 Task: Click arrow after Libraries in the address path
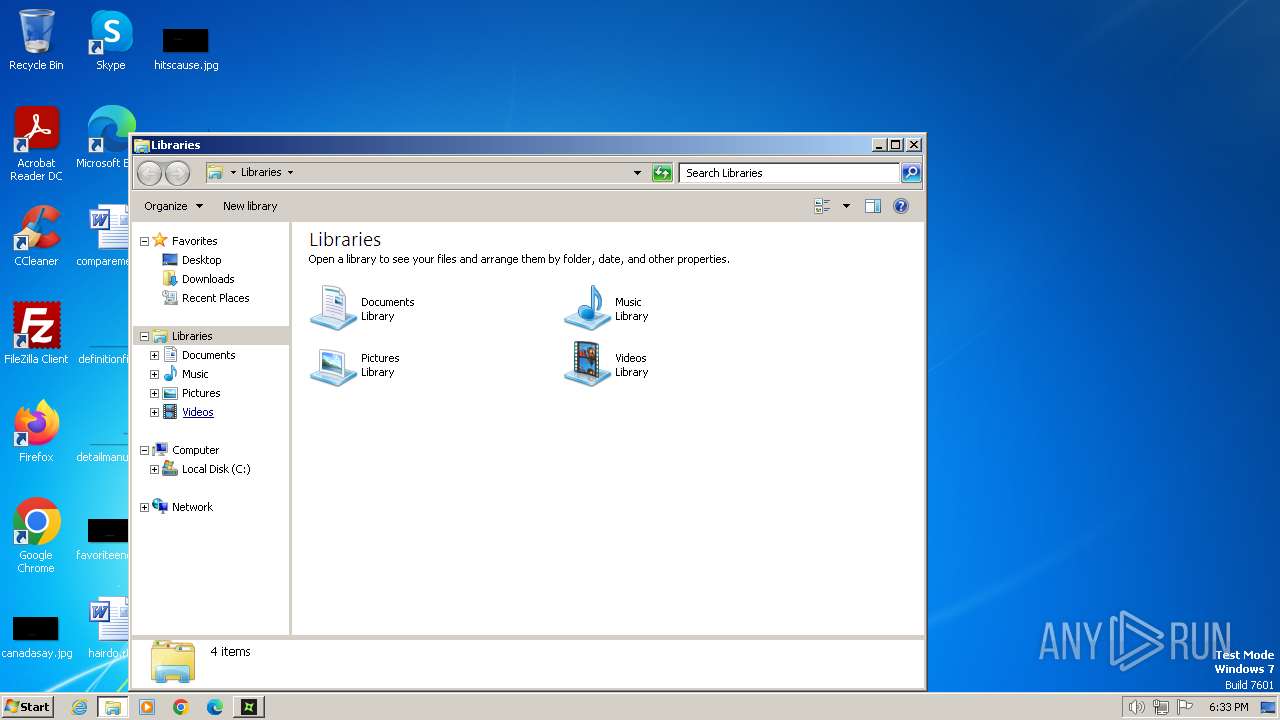(291, 172)
